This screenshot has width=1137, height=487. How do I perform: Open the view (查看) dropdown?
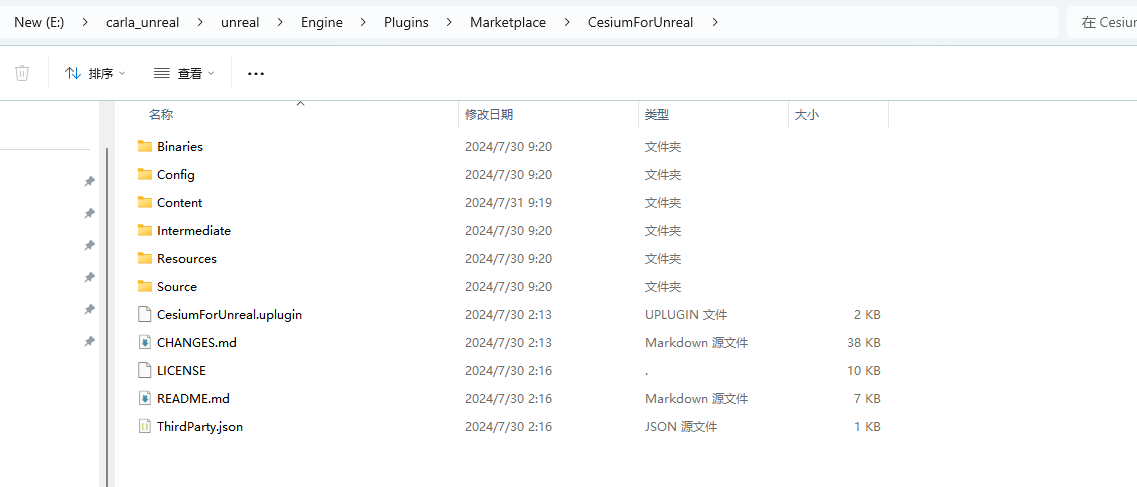pyautogui.click(x=184, y=73)
